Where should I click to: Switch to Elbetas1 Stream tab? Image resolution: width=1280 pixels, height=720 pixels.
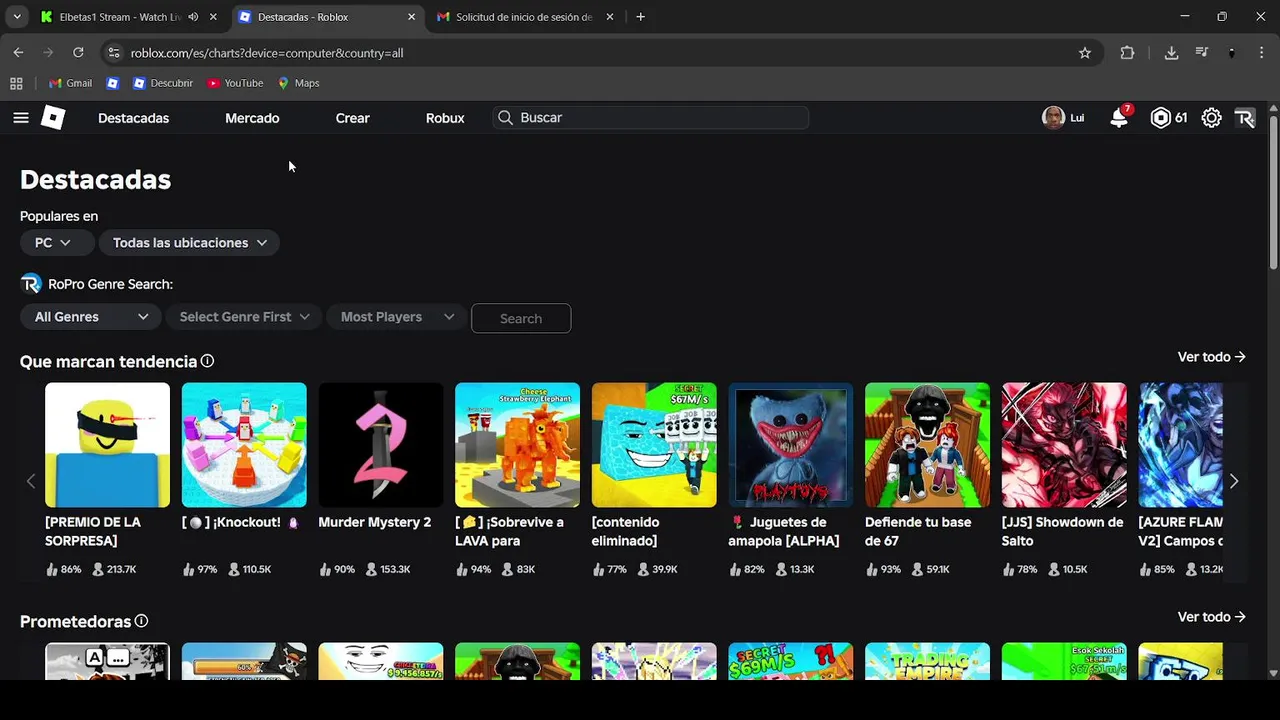(120, 17)
